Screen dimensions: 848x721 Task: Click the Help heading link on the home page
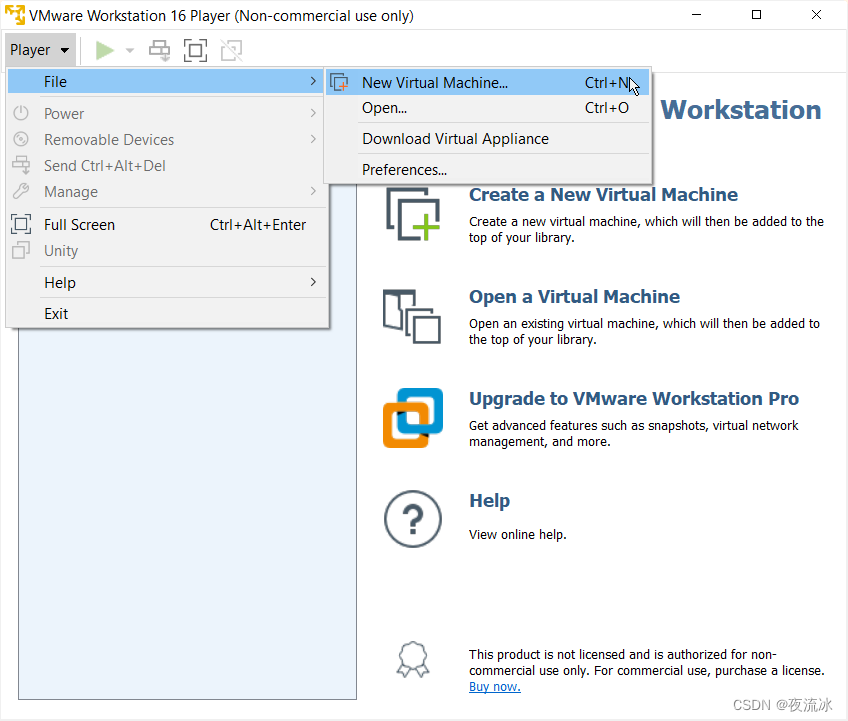(x=489, y=501)
